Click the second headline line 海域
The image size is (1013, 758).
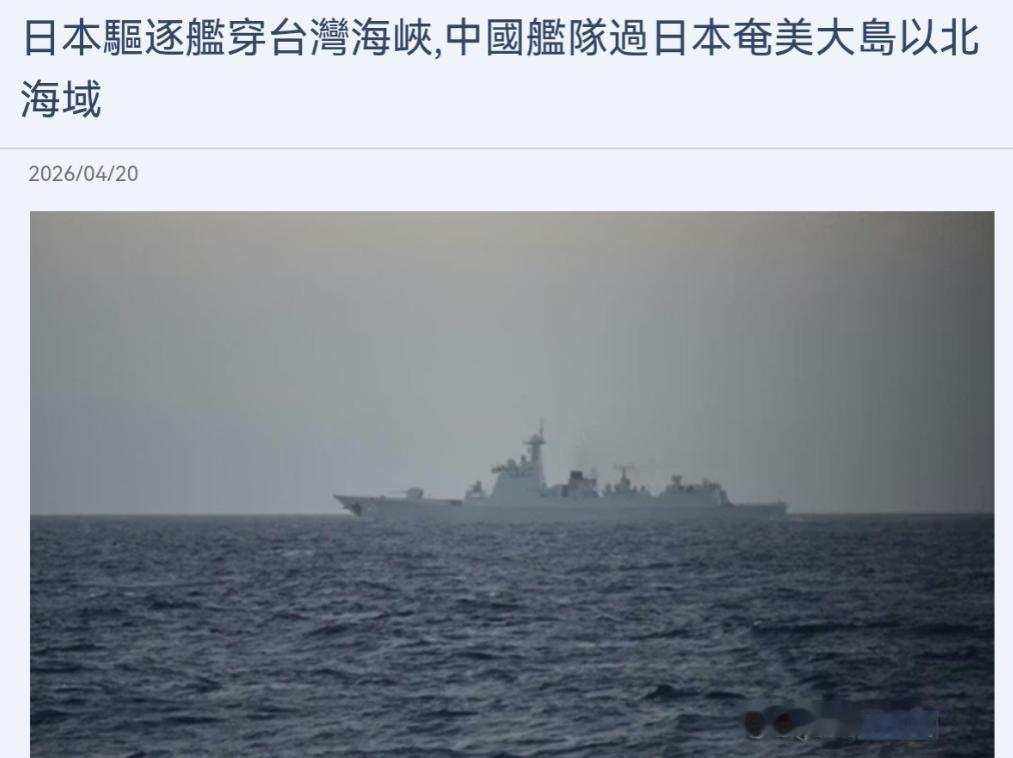tap(61, 98)
